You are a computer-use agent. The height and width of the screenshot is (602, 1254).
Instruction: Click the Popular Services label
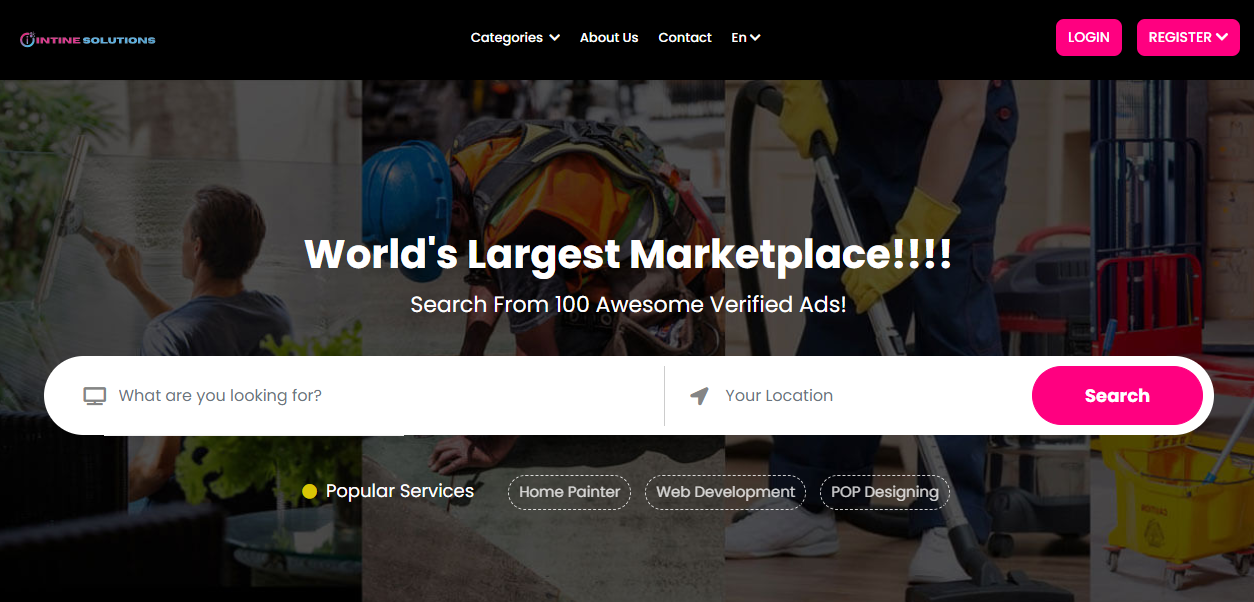[x=399, y=491]
